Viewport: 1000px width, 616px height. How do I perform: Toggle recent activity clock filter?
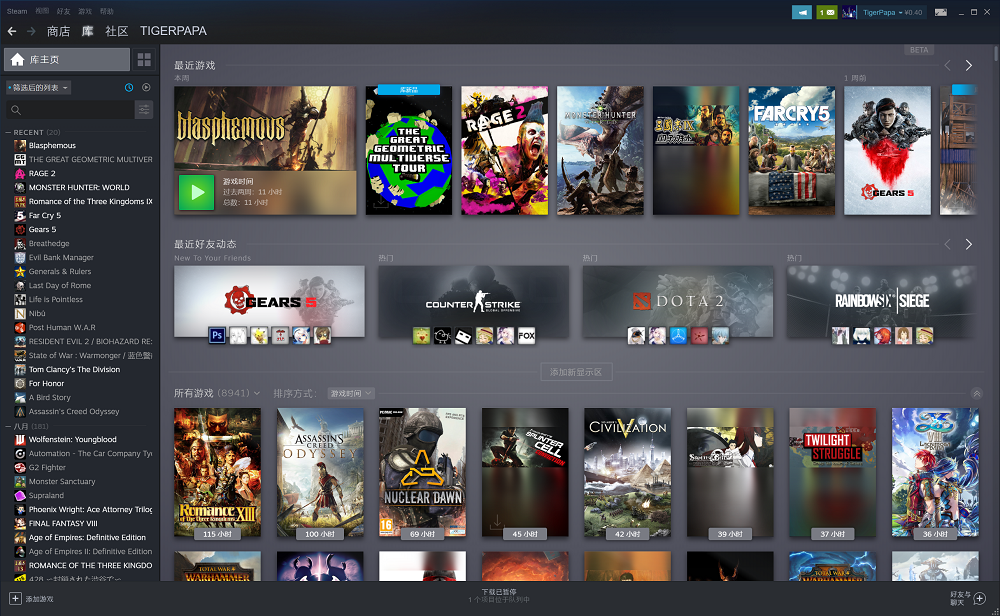(x=129, y=87)
